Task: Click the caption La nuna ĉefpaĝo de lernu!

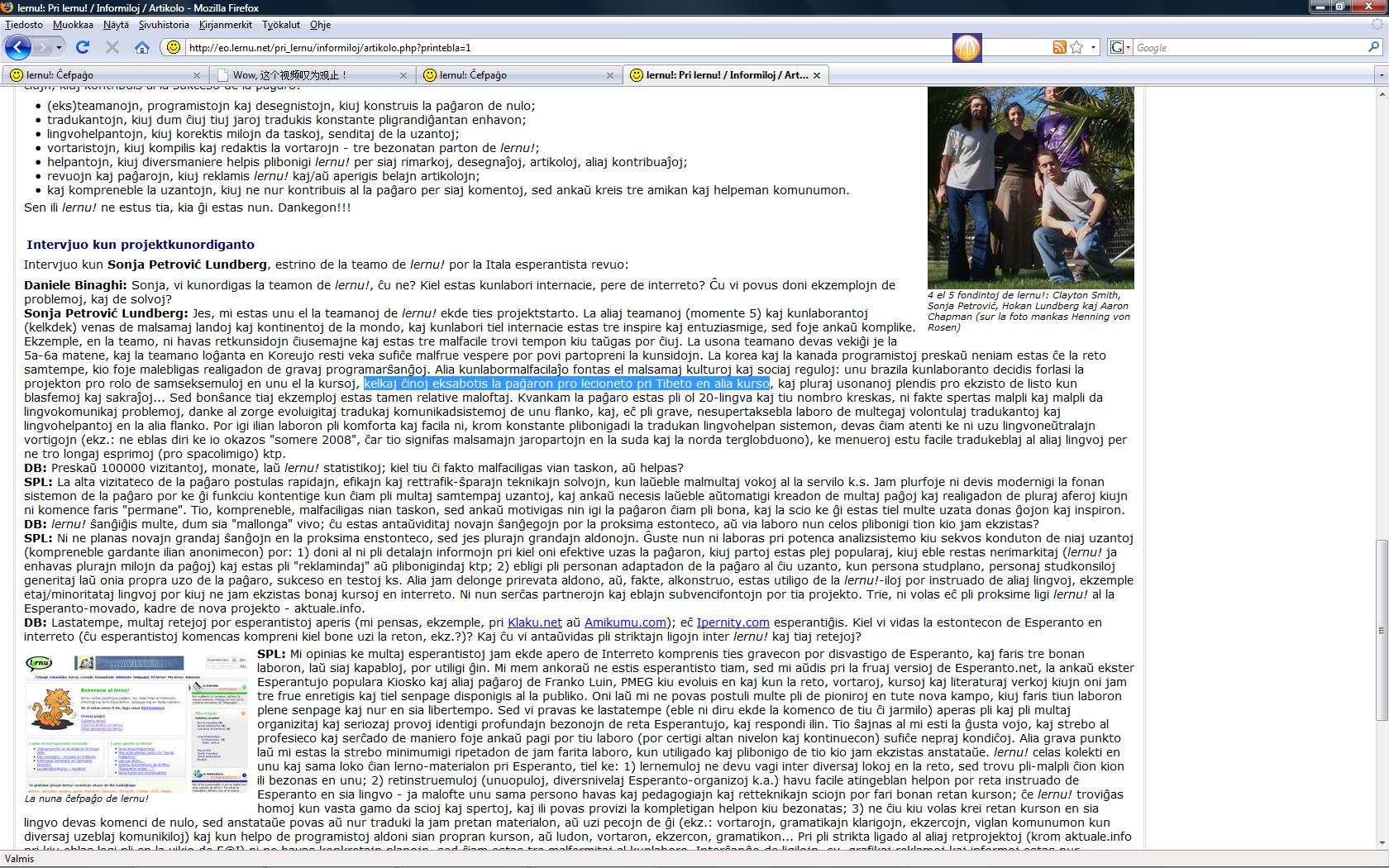Action: pyautogui.click(x=87, y=799)
